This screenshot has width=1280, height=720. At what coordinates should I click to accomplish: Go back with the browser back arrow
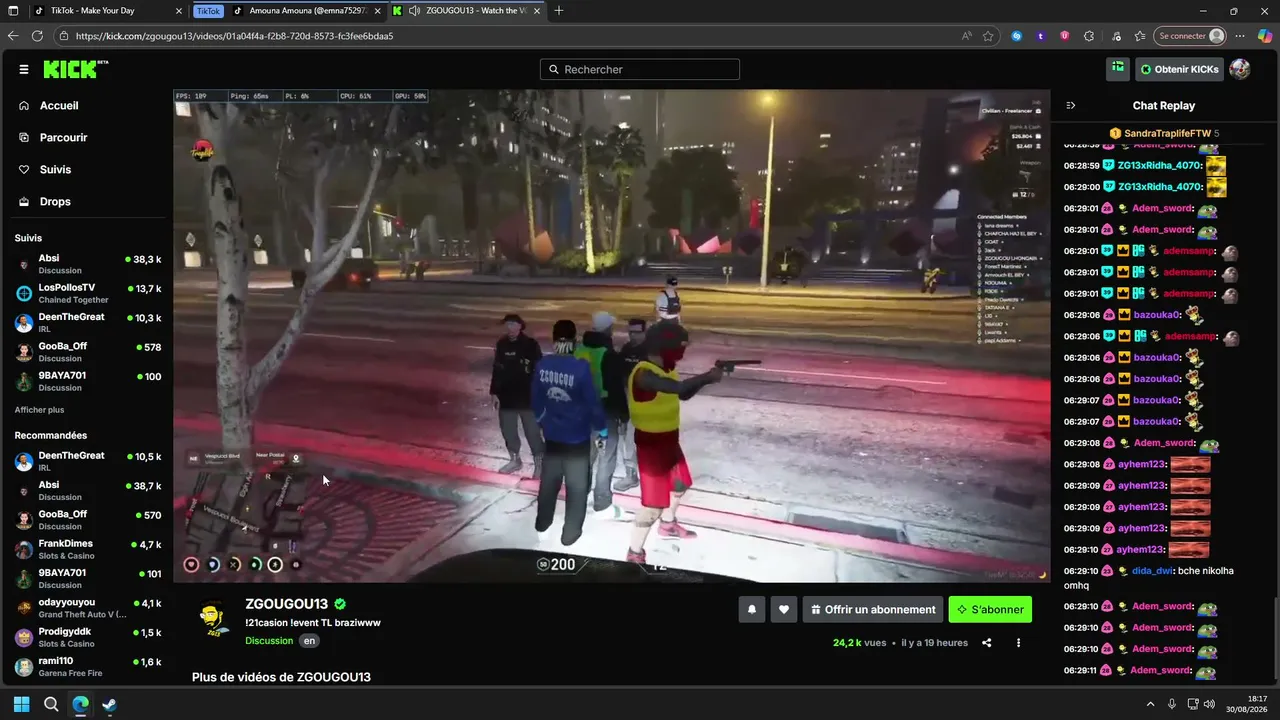[13, 36]
